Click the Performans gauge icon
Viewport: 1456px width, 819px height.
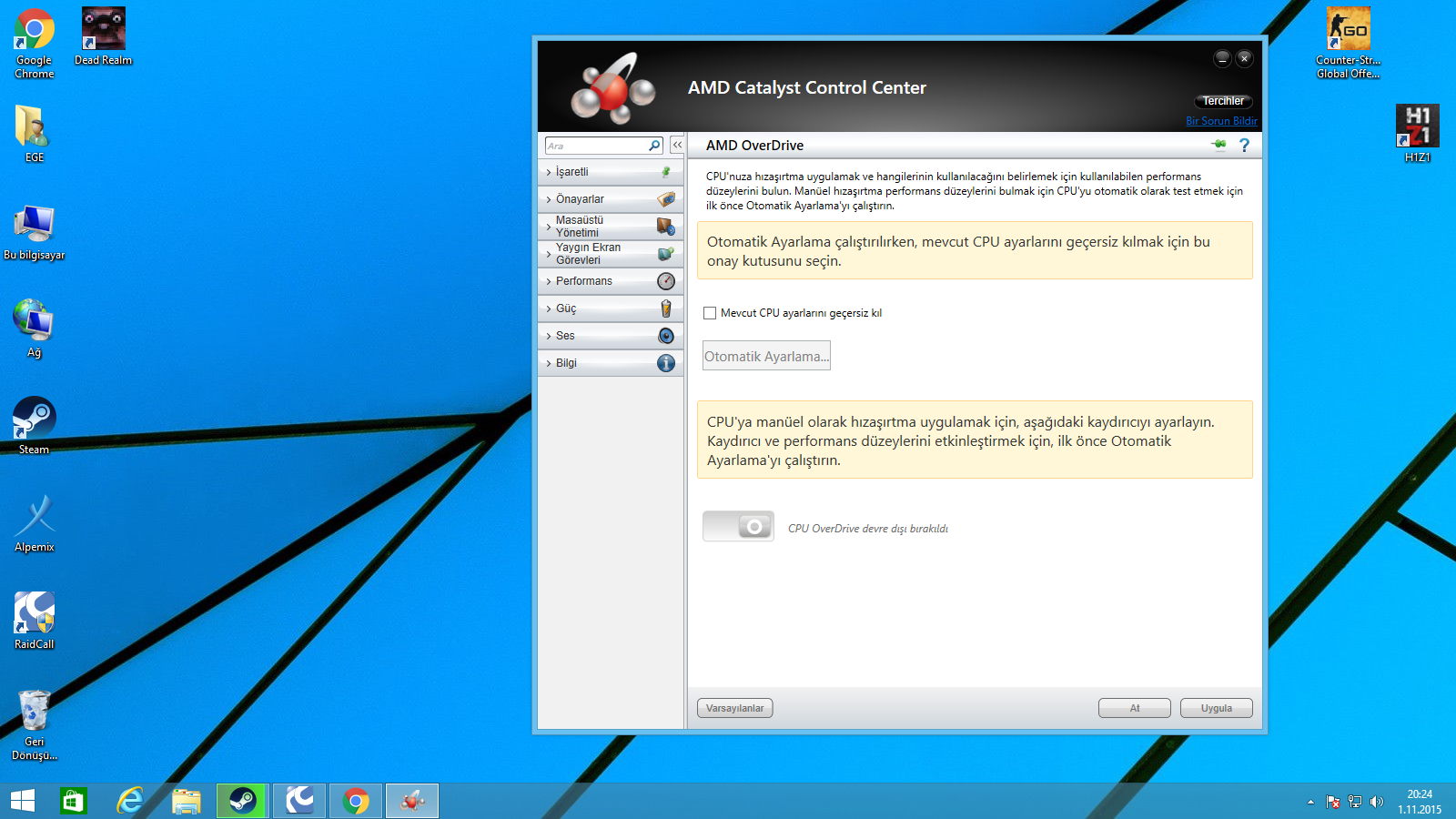(666, 281)
